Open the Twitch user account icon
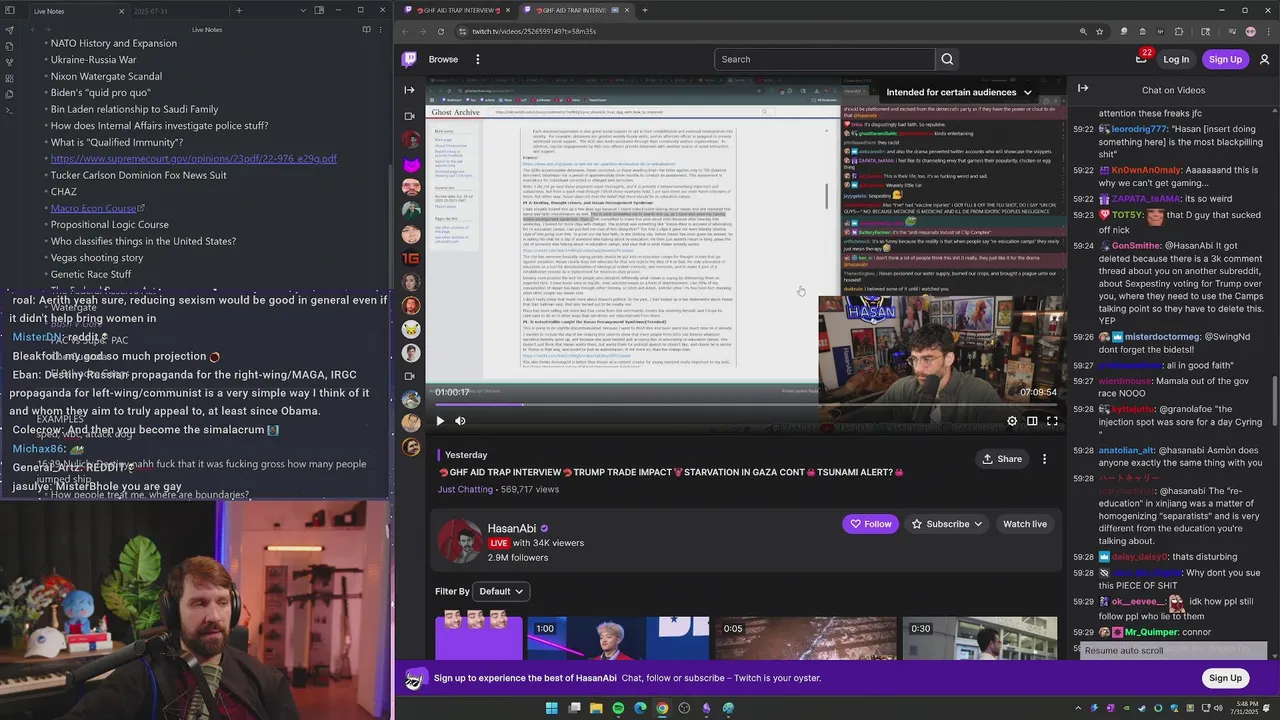 tap(1265, 59)
